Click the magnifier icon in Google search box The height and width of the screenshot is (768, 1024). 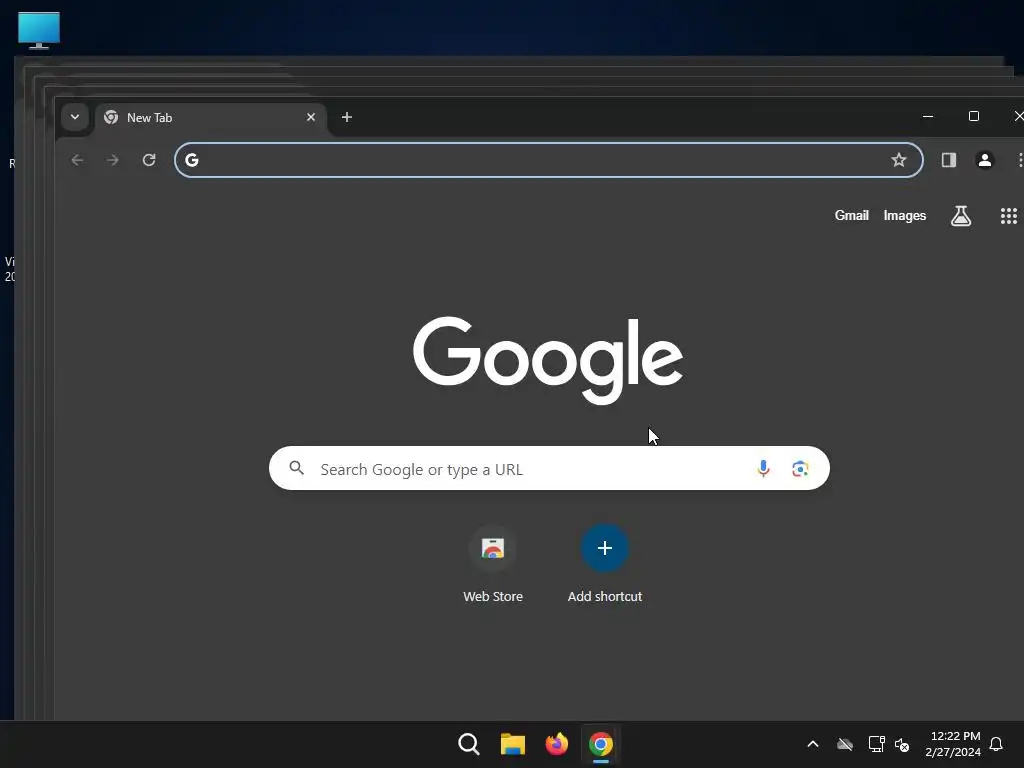coord(296,468)
